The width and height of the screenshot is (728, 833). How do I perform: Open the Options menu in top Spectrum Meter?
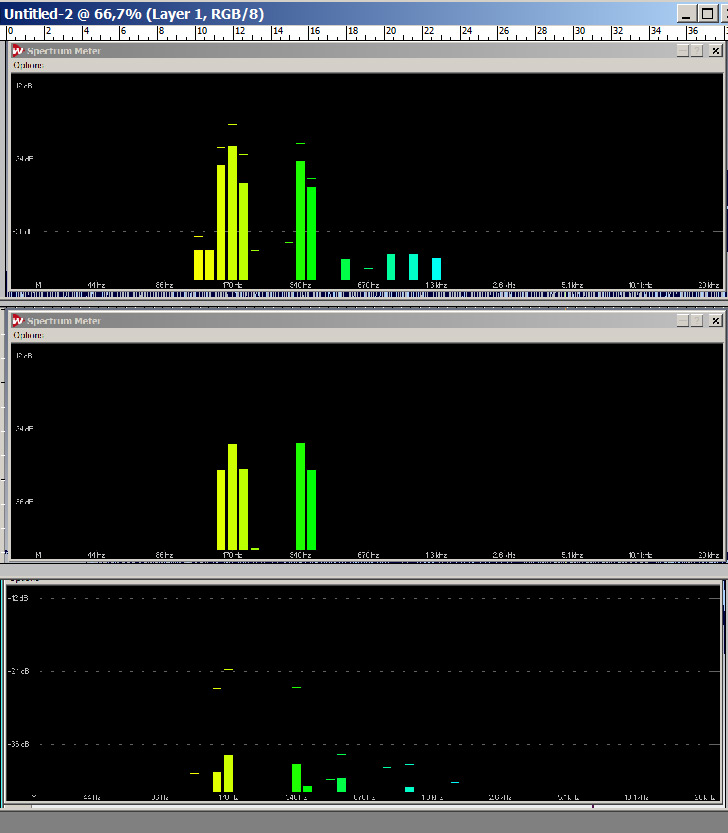(x=28, y=65)
